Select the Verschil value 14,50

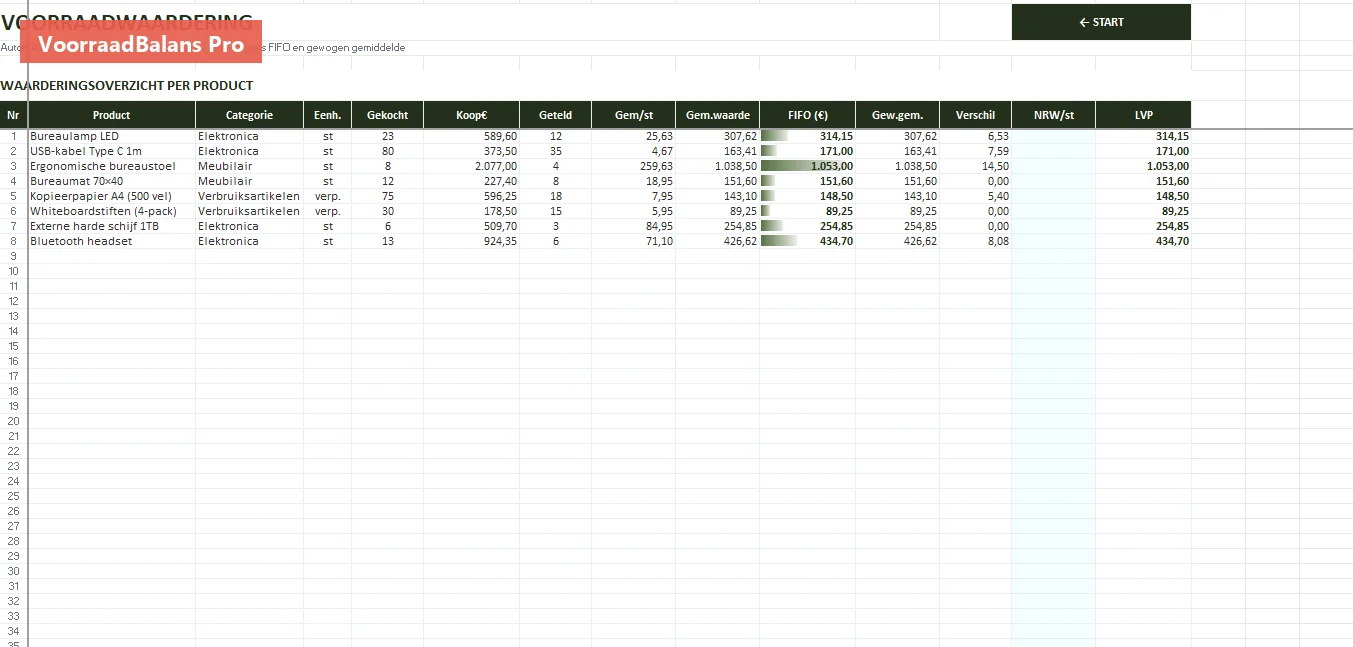click(x=976, y=166)
